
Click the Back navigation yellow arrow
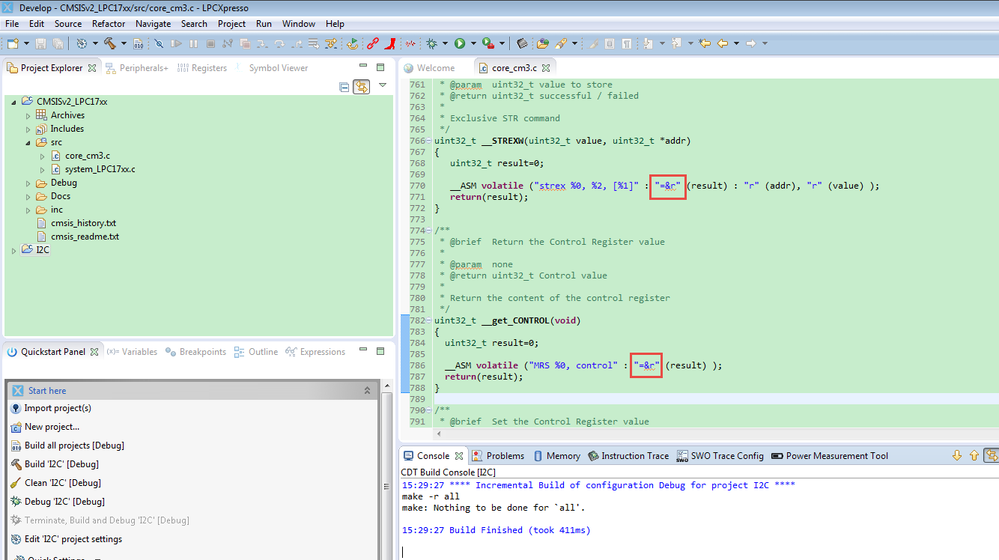722,43
